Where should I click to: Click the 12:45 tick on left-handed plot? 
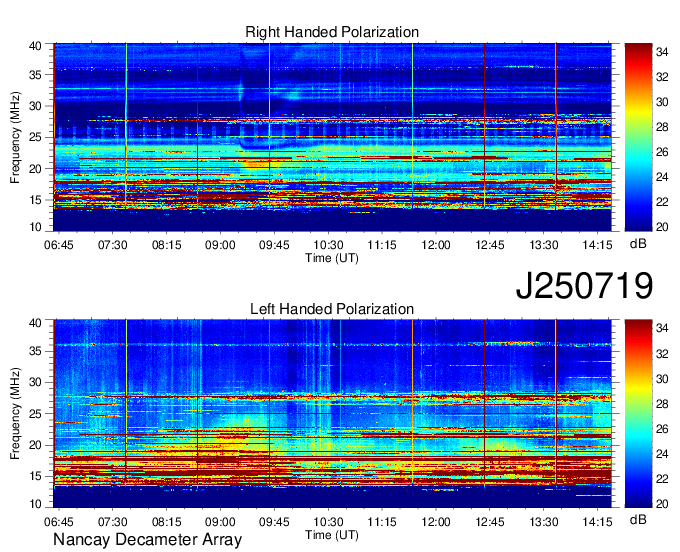coord(490,522)
